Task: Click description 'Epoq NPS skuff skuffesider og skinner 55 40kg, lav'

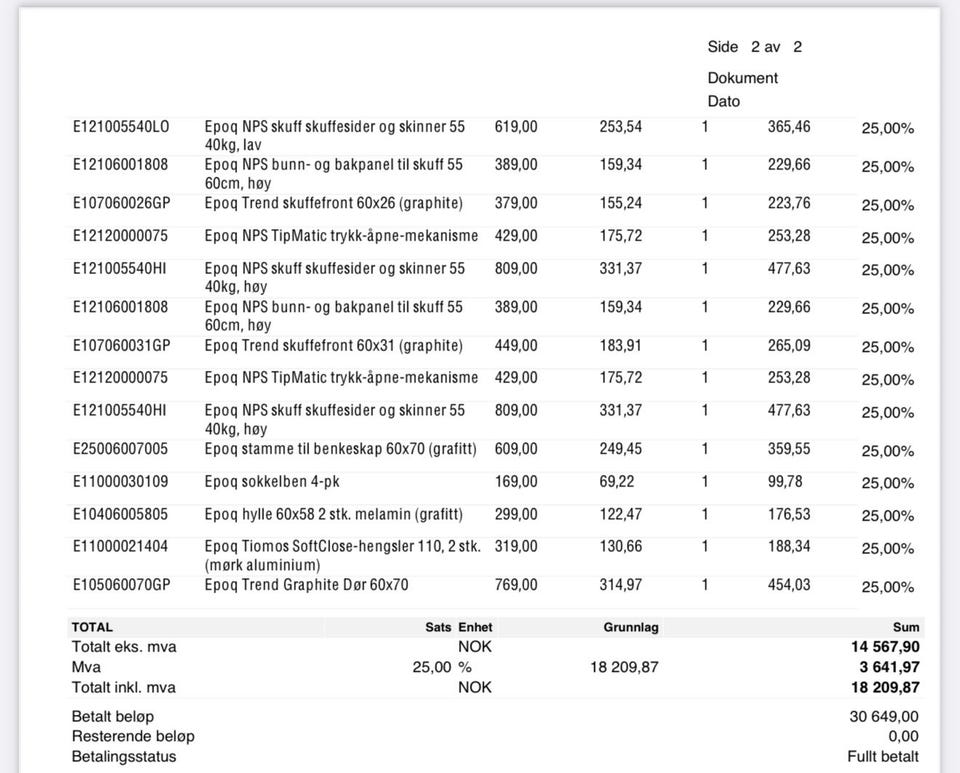Action: coord(335,136)
